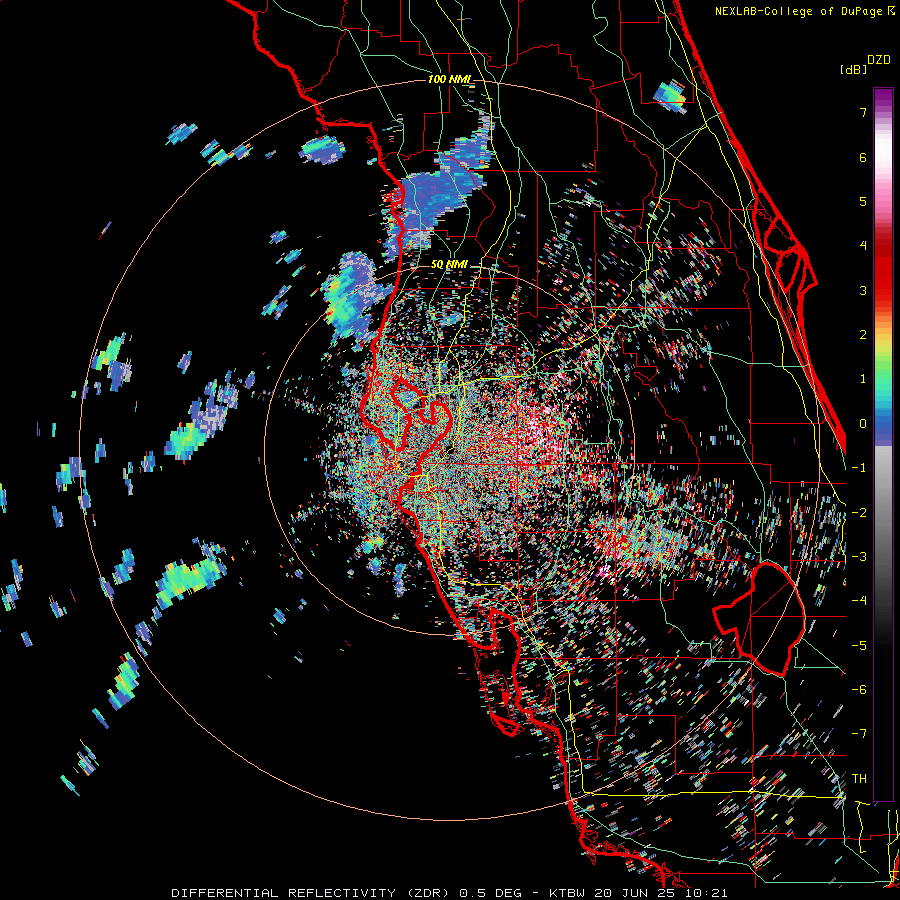This screenshot has height=900, width=900.
Task: Click the 50 NMI range ring label
Action: [x=449, y=264]
